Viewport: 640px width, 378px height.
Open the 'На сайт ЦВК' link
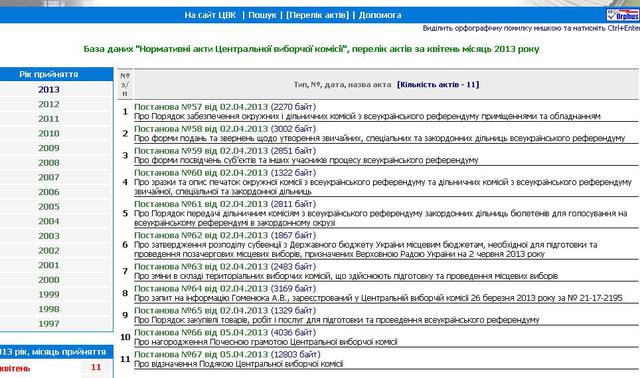click(210, 15)
